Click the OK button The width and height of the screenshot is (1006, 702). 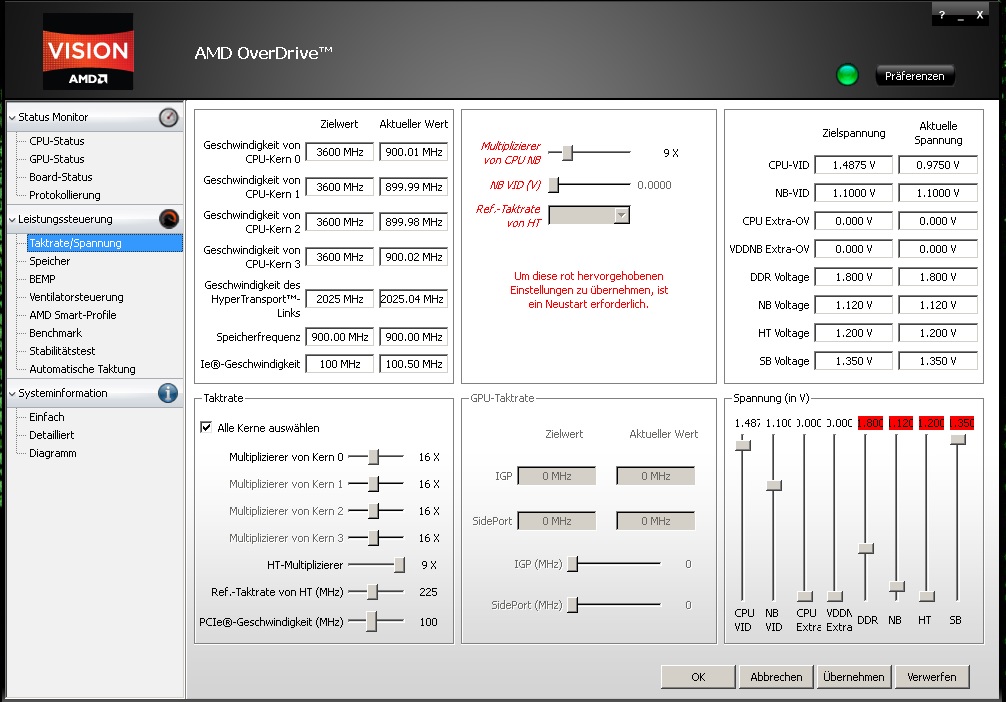[x=698, y=677]
